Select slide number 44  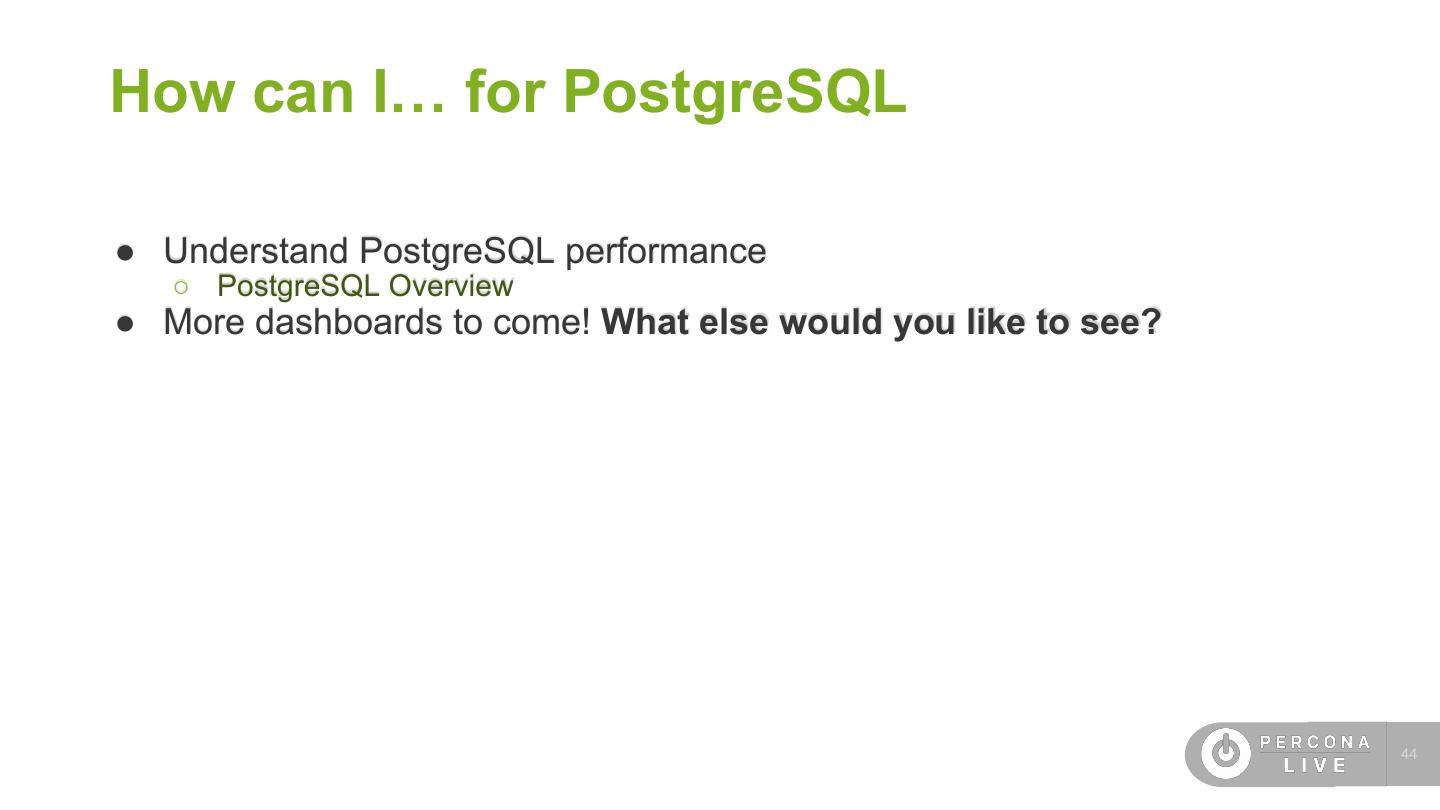[1409, 754]
